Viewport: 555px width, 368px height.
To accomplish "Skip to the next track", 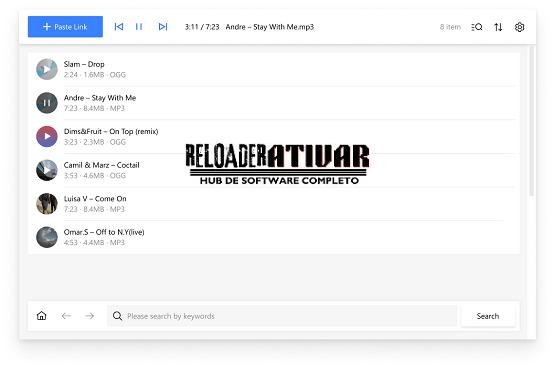I will [x=163, y=27].
